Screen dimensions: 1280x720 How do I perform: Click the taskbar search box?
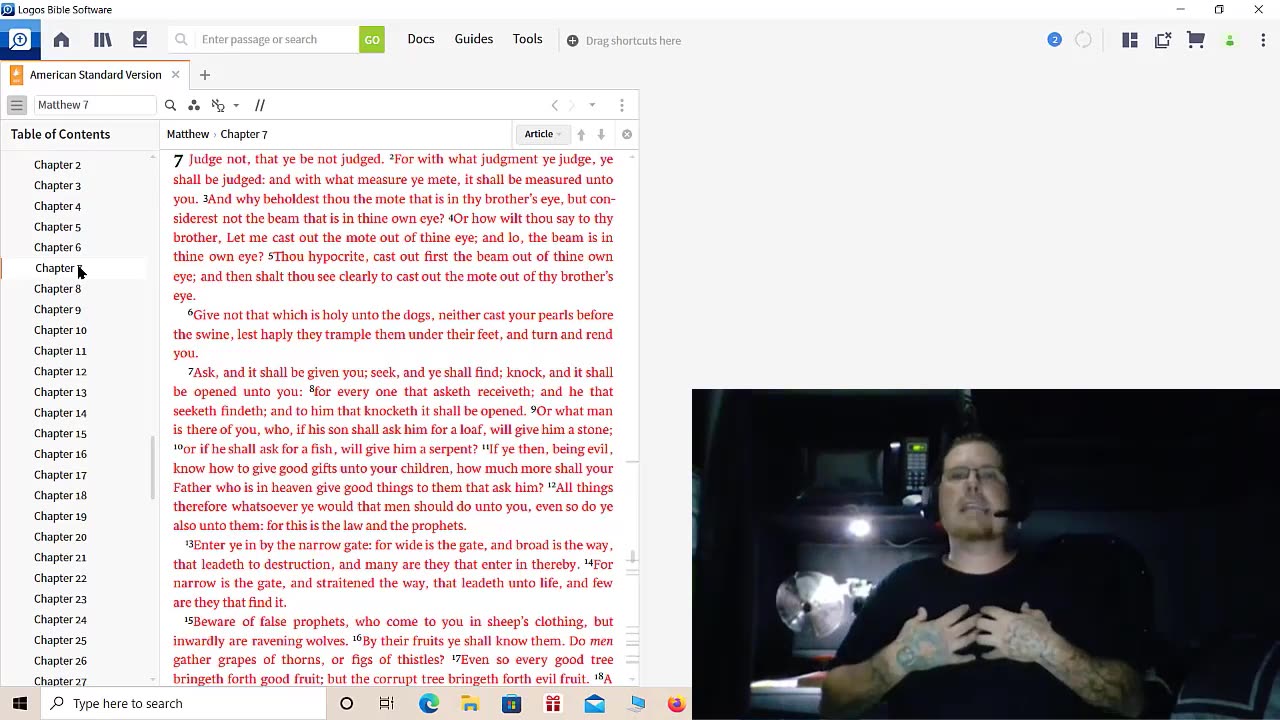(183, 704)
